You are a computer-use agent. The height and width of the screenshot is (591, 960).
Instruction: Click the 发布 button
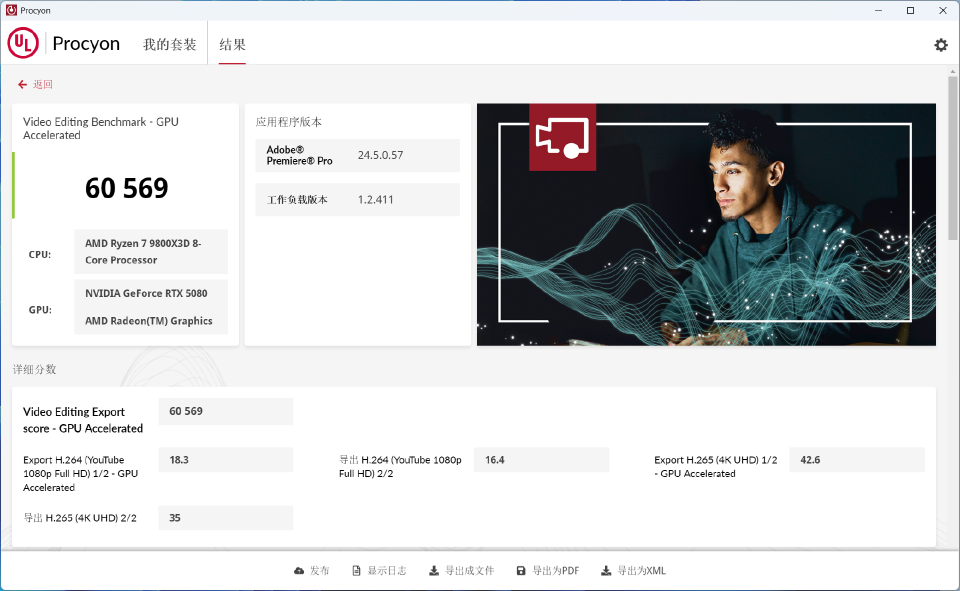pos(312,571)
